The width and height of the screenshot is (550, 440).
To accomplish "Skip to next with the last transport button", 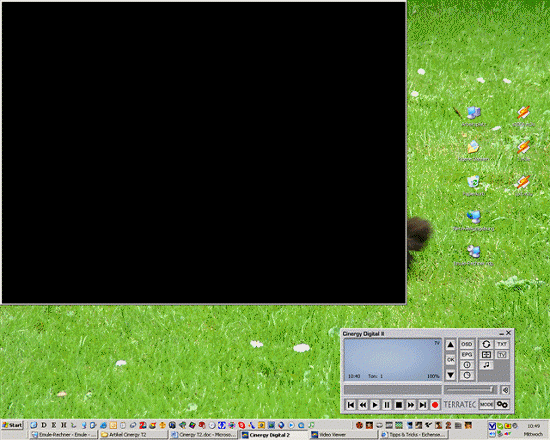I will click(x=423, y=405).
